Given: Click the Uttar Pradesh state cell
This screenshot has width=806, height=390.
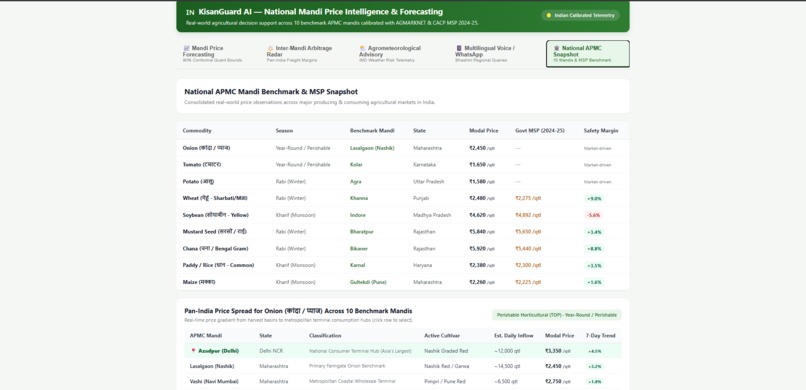Looking at the screenshot, I should coord(429,181).
